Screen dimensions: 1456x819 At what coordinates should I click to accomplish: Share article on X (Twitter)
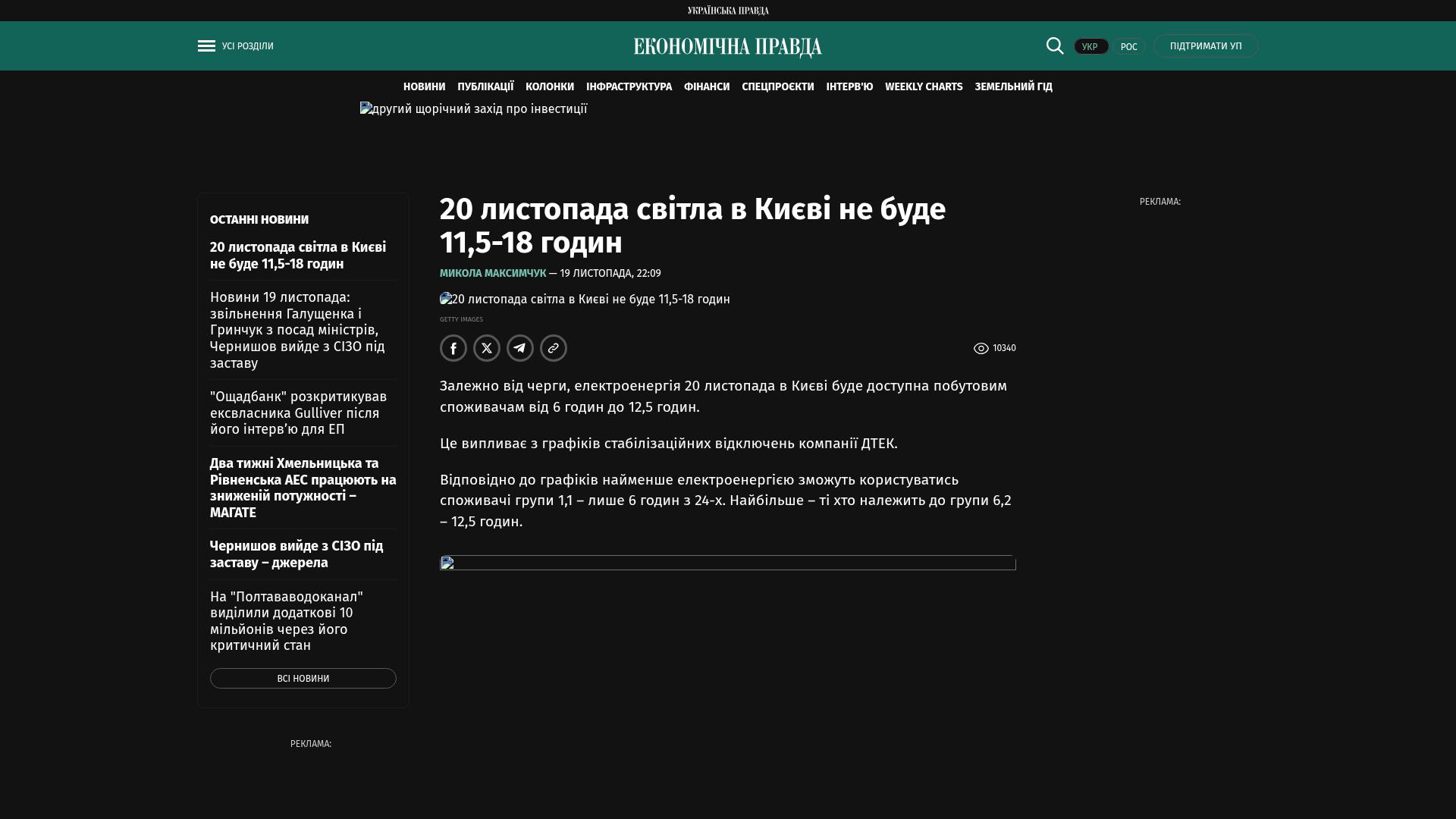pyautogui.click(x=487, y=348)
